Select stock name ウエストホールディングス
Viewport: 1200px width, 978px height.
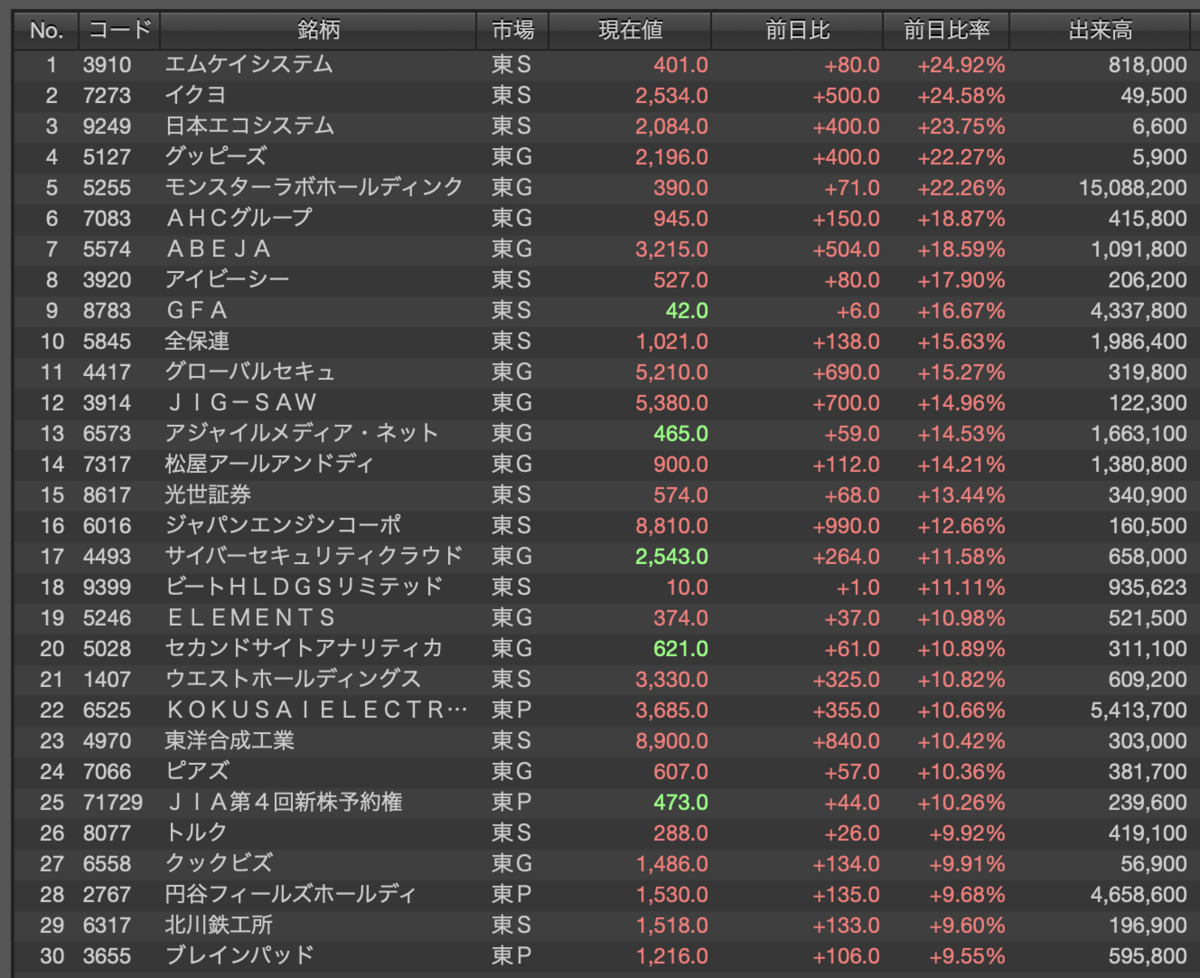pos(293,679)
